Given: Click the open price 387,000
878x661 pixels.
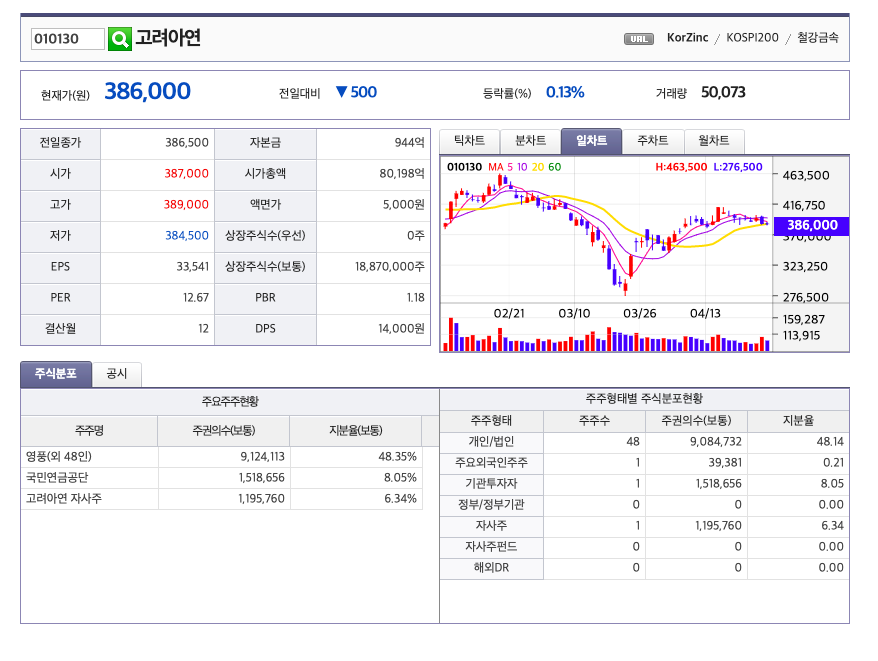Looking at the screenshot, I should pyautogui.click(x=186, y=174).
